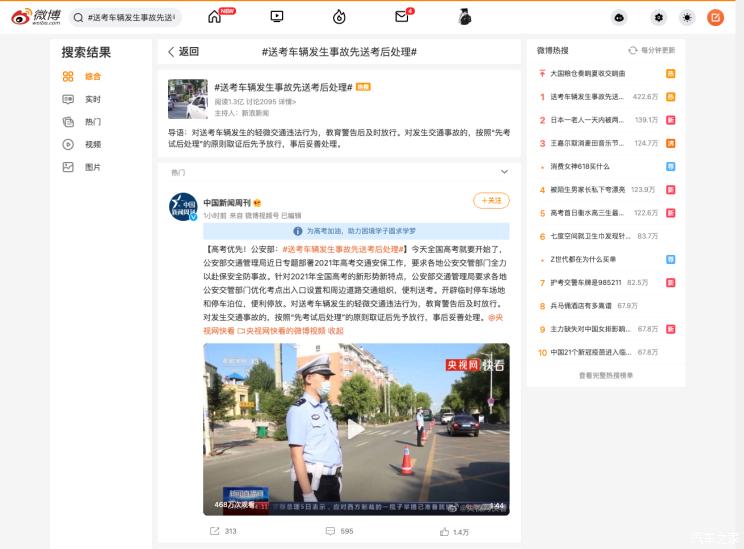
Task: Switch to the 图片 search filter
Action: tap(92, 167)
